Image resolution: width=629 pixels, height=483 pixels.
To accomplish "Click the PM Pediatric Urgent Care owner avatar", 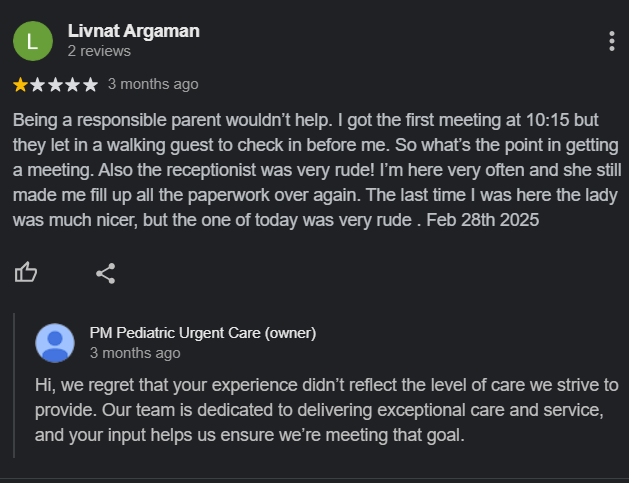I will pyautogui.click(x=55, y=343).
